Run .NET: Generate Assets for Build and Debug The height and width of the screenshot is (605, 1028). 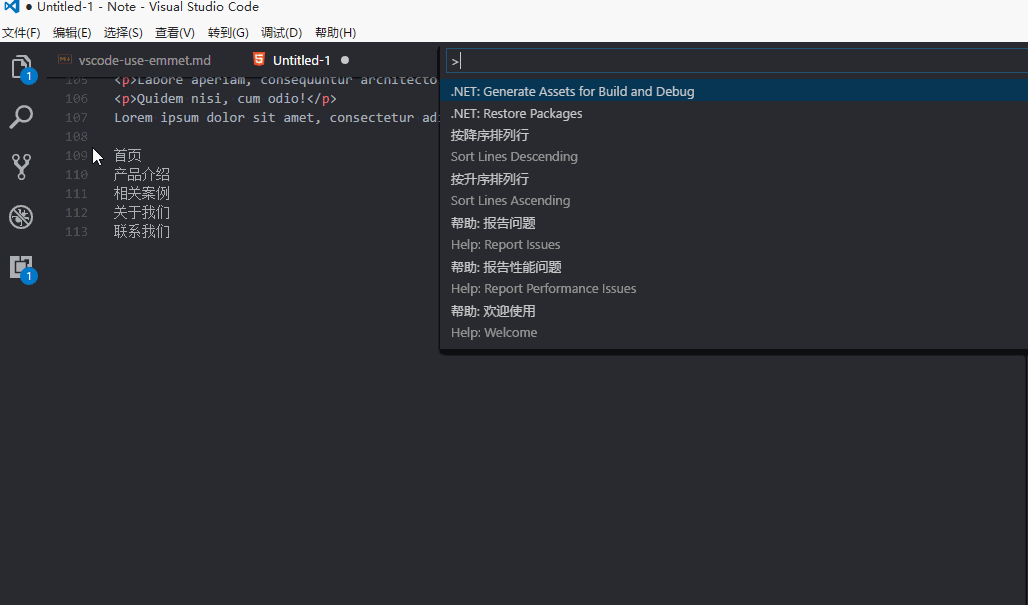pos(572,91)
